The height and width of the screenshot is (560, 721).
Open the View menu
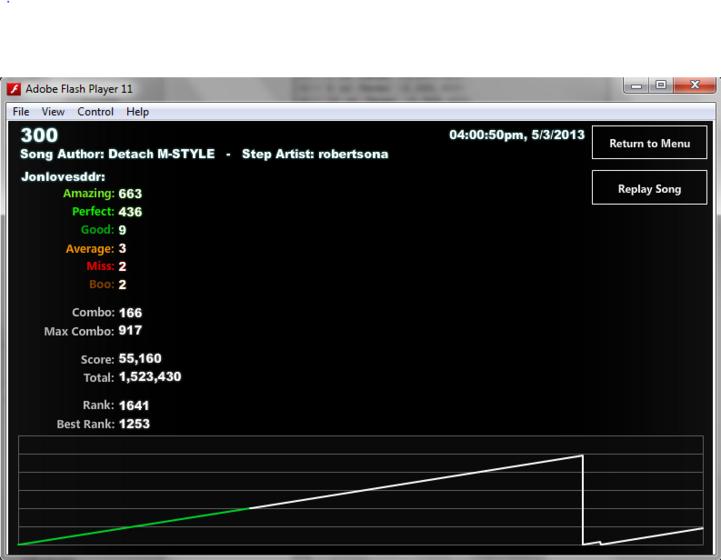pyautogui.click(x=53, y=112)
